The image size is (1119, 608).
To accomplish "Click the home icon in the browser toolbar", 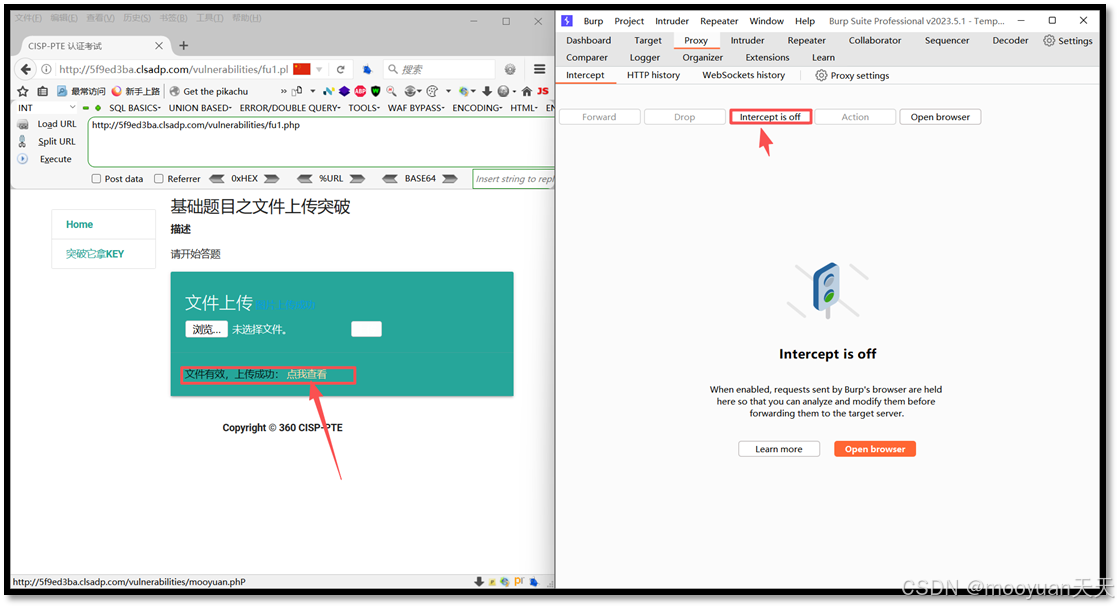I will coord(527,91).
